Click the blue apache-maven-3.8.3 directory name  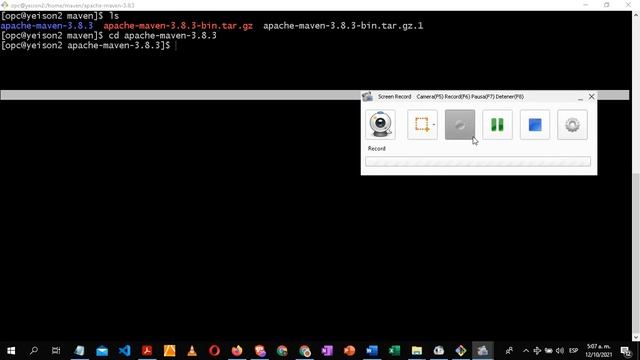point(47,26)
